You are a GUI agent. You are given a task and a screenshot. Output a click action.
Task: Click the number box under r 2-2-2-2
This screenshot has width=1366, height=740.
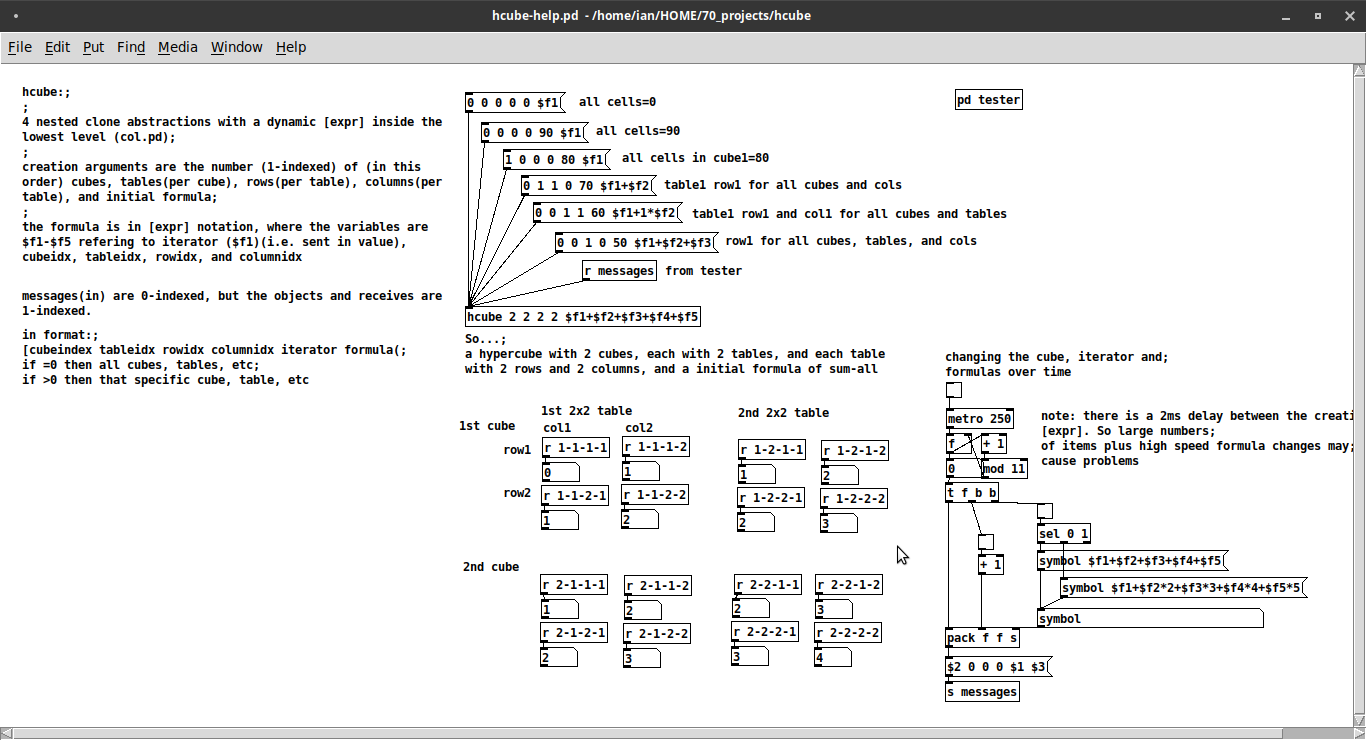[833, 658]
